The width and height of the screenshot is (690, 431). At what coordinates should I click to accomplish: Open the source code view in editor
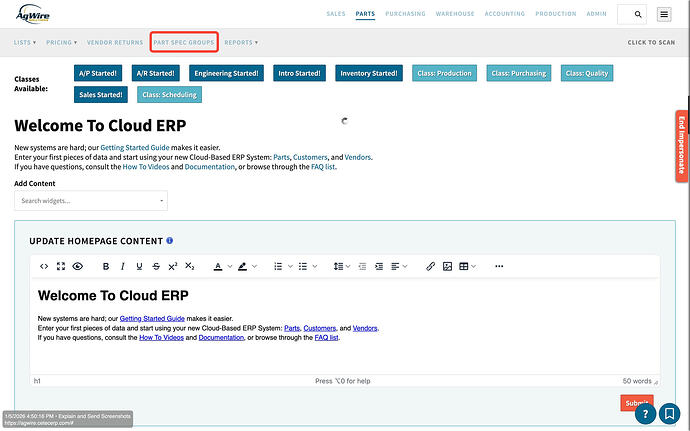44,266
